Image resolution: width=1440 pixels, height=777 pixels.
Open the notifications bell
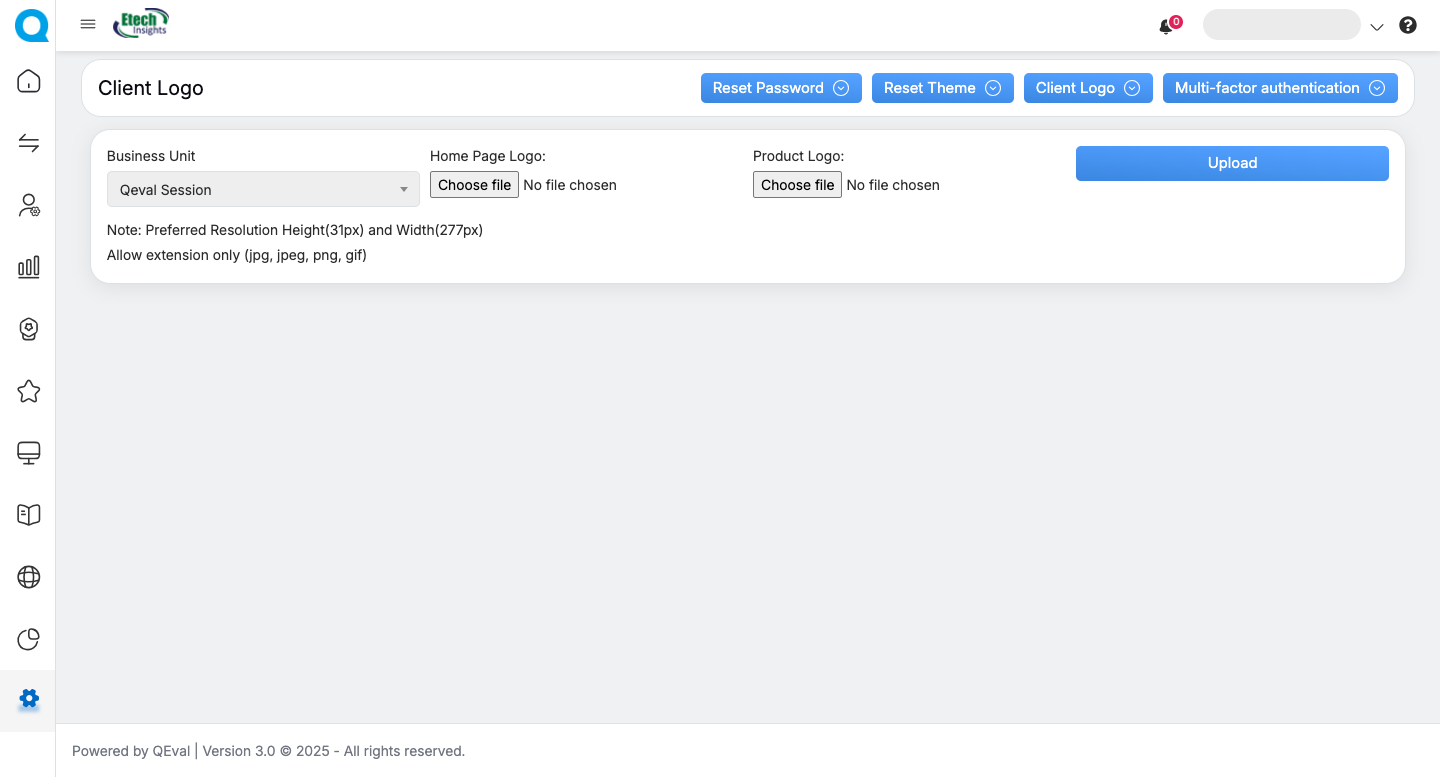1166,27
